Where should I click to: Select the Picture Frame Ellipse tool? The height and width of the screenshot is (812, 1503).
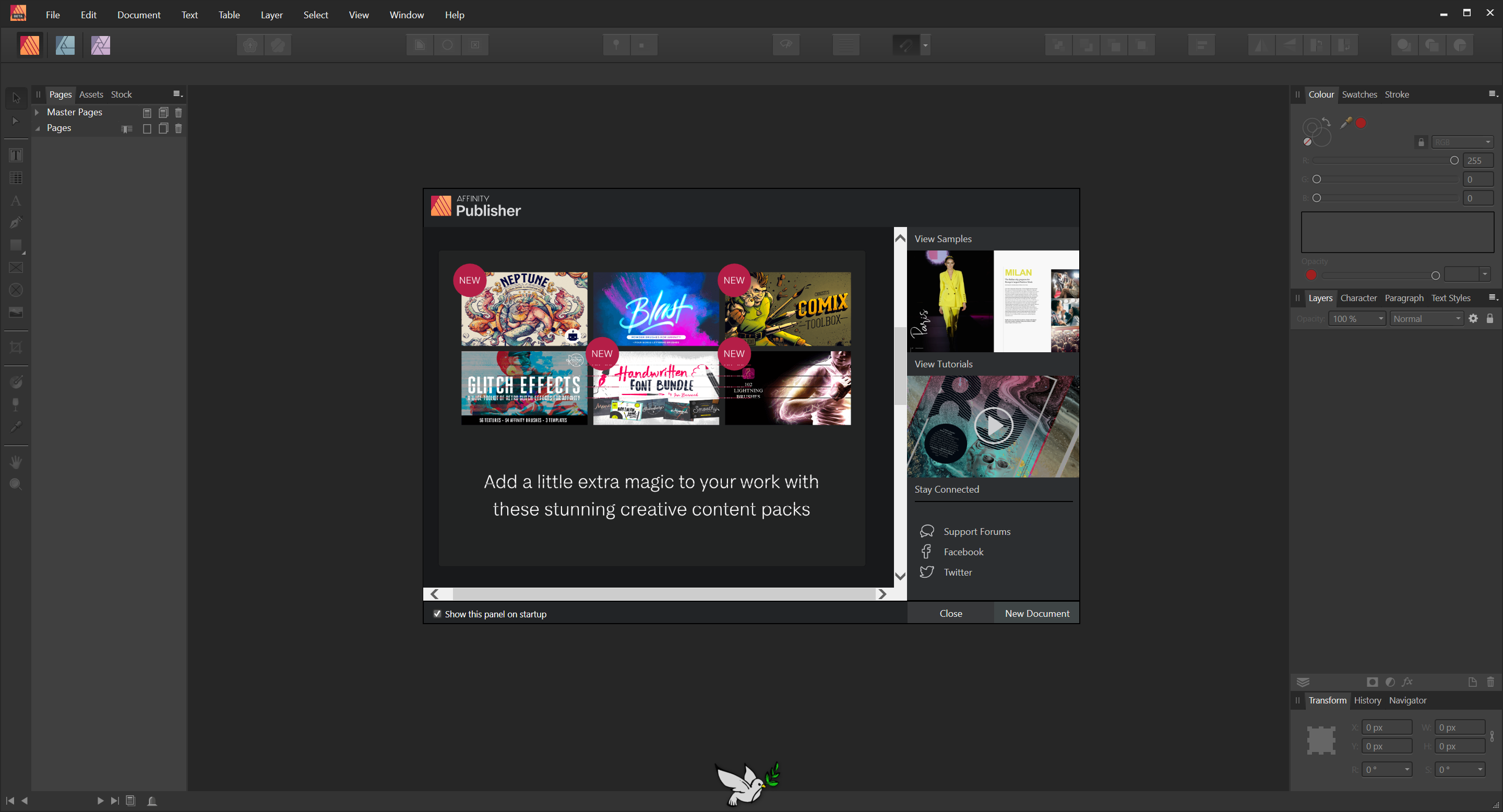click(x=16, y=290)
